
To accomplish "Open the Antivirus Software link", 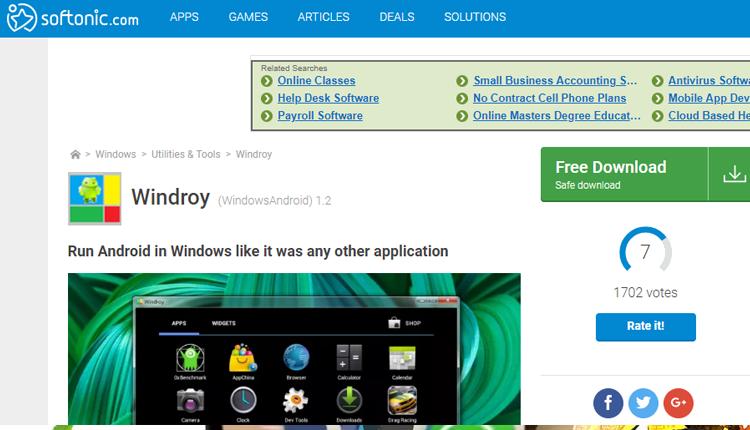I will tap(709, 81).
